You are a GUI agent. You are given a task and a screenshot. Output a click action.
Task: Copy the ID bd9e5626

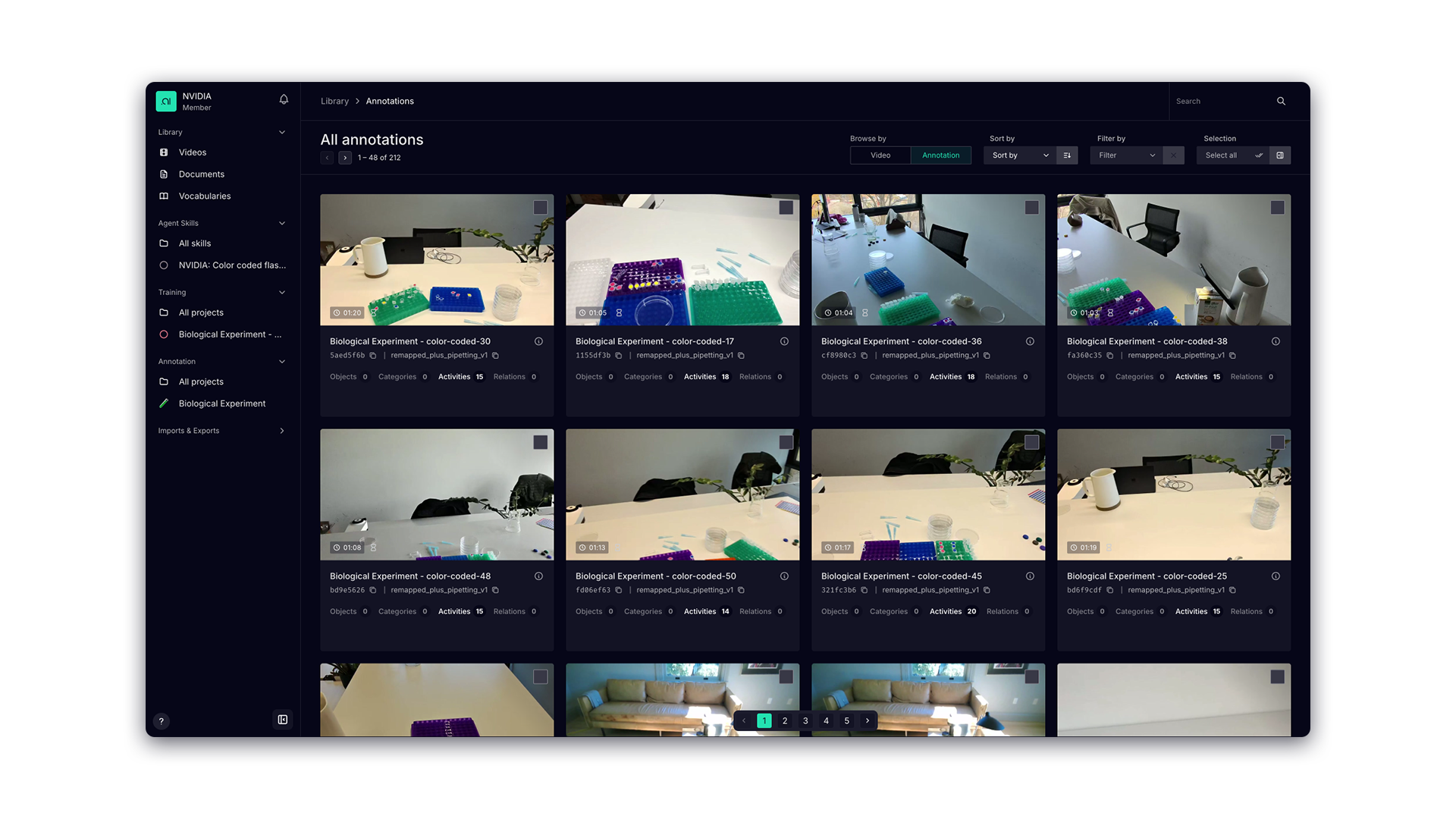[x=373, y=590]
